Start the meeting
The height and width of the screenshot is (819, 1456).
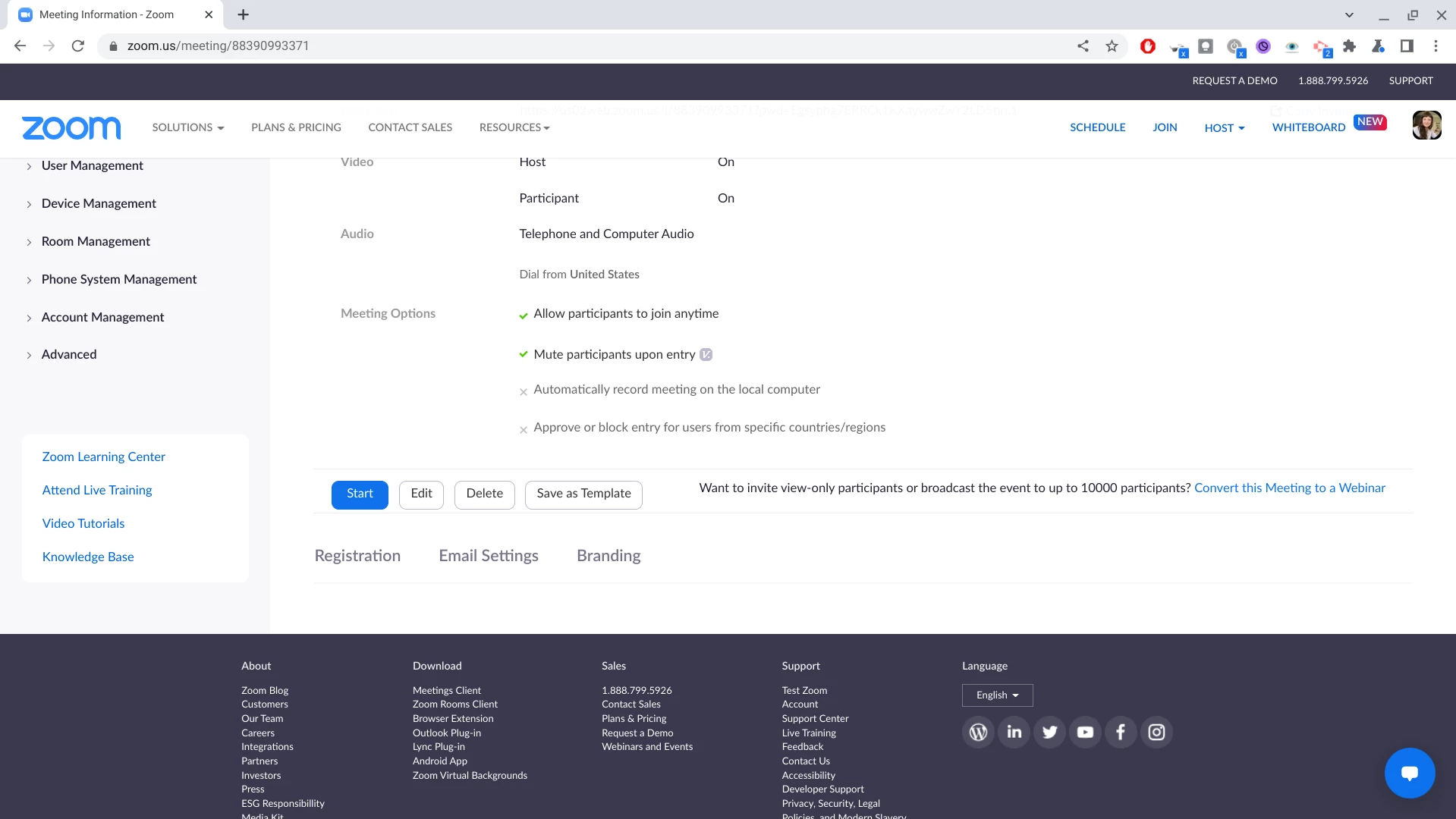tap(360, 494)
